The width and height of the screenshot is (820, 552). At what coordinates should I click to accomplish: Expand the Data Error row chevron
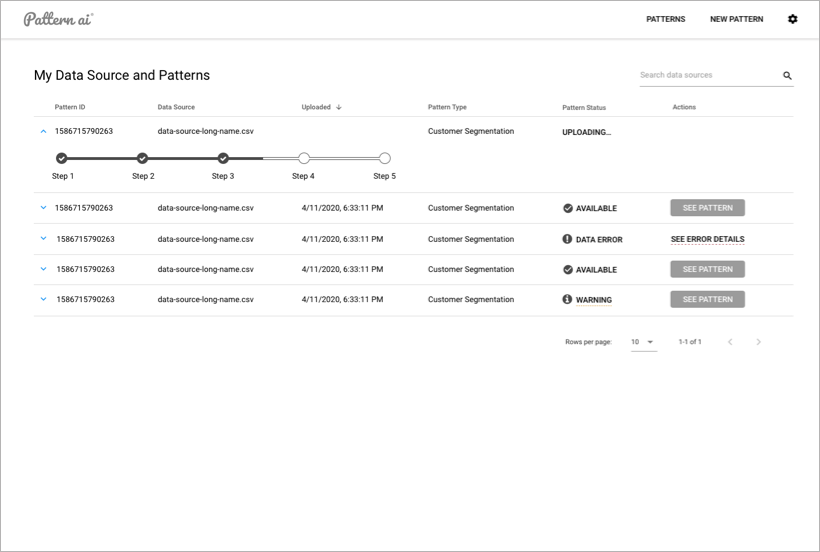click(x=43, y=239)
